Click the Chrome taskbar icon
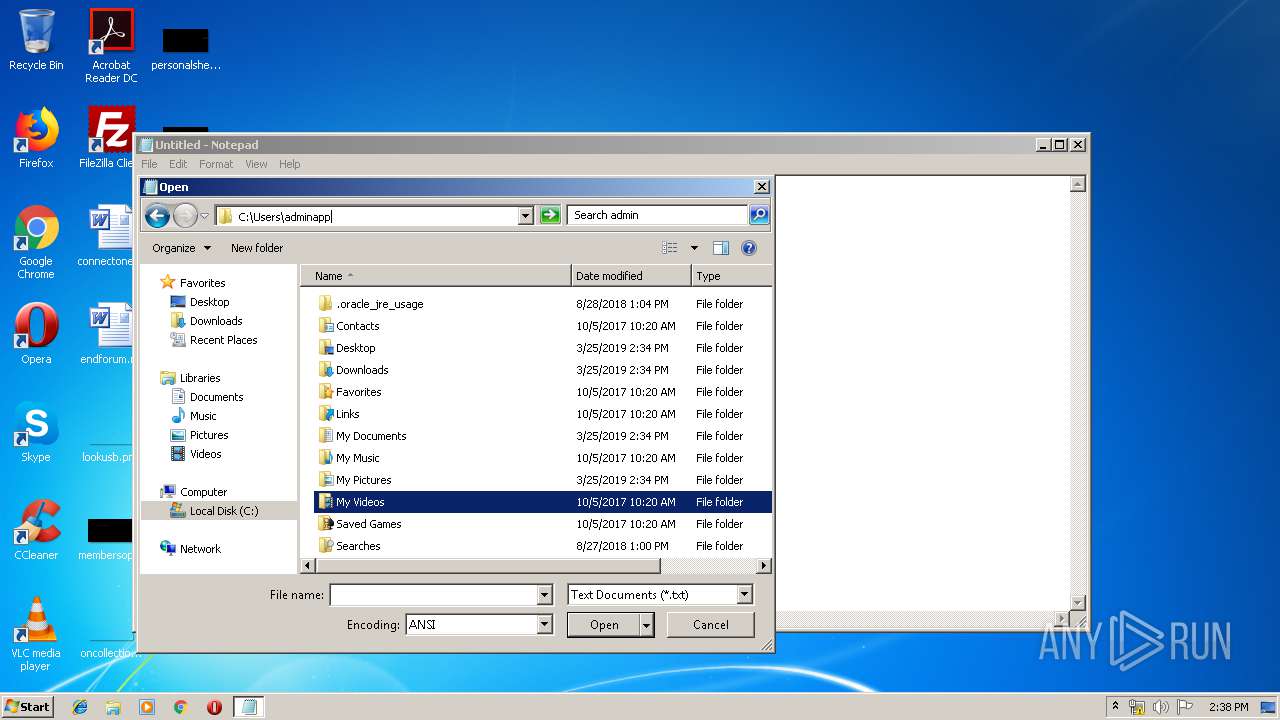This screenshot has width=1280, height=720. point(180,707)
